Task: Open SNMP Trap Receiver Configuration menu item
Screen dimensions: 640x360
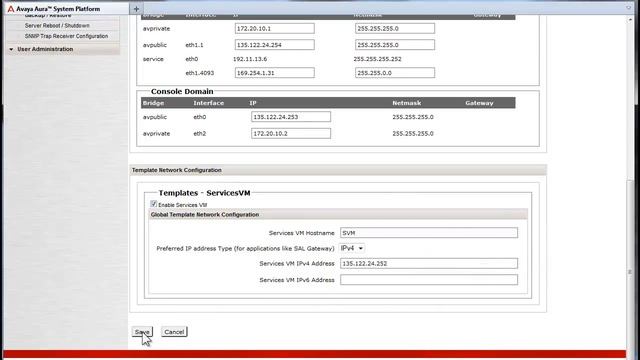Action: point(66,36)
